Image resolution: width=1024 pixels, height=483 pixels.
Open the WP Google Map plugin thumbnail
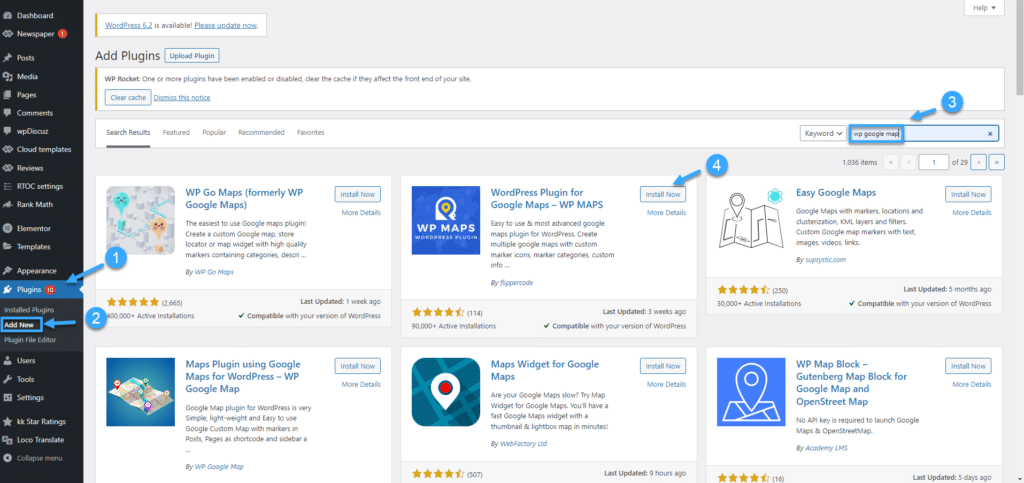140,392
